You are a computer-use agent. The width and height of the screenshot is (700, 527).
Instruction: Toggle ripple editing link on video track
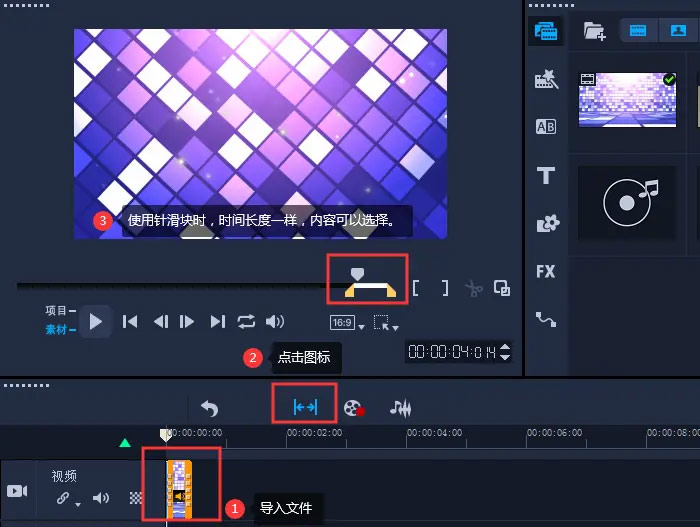tap(63, 497)
